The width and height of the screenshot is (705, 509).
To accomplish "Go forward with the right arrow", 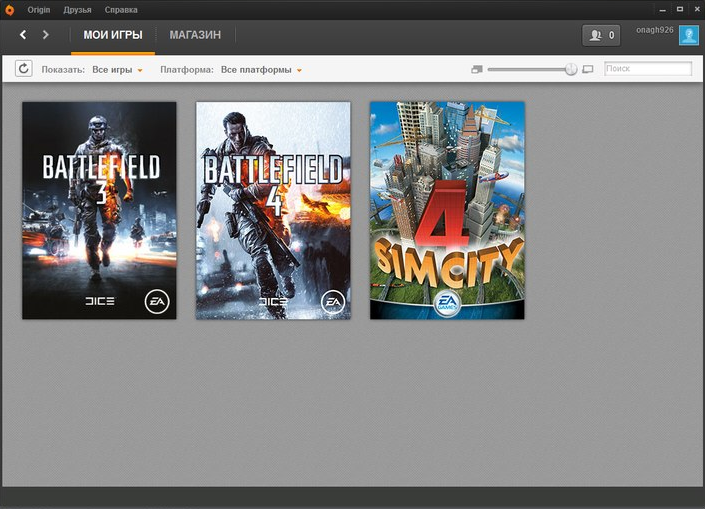I will tap(45, 35).
